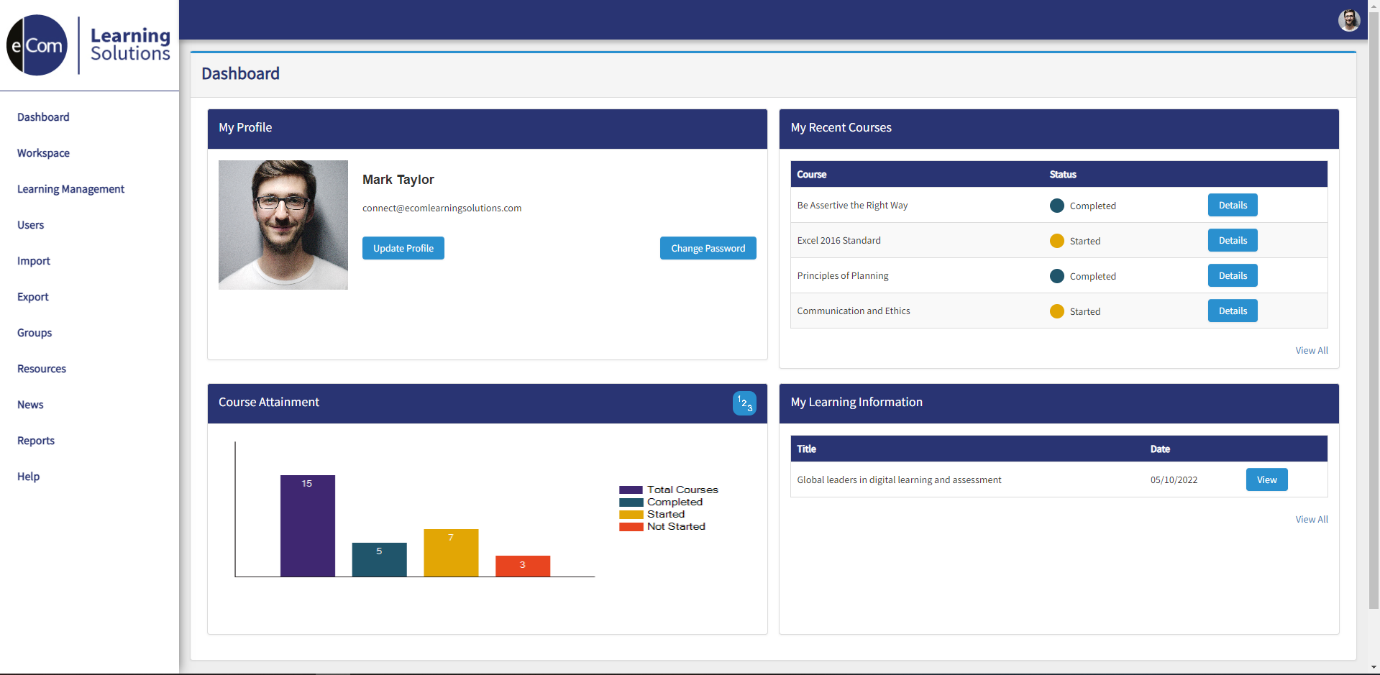Click Completed status dot for Principles of Planning
1380x675 pixels.
pos(1055,275)
